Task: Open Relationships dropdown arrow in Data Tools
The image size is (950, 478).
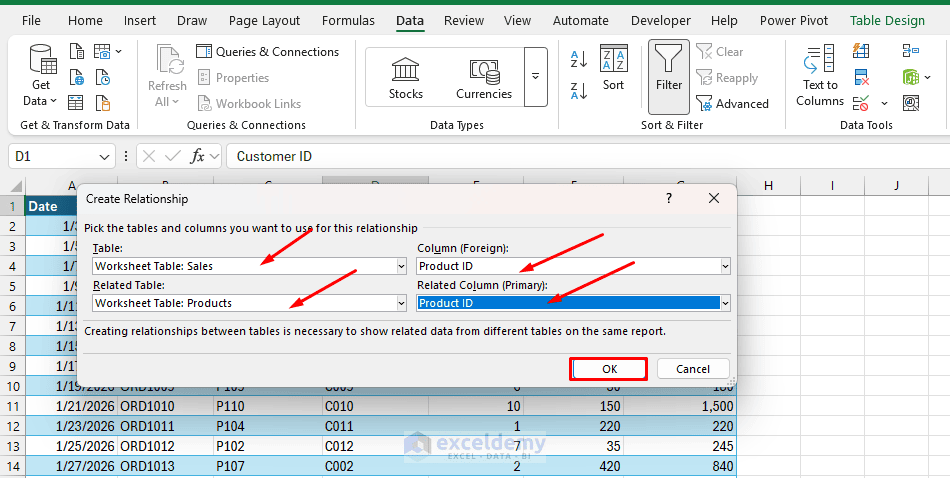Action: [x=928, y=77]
